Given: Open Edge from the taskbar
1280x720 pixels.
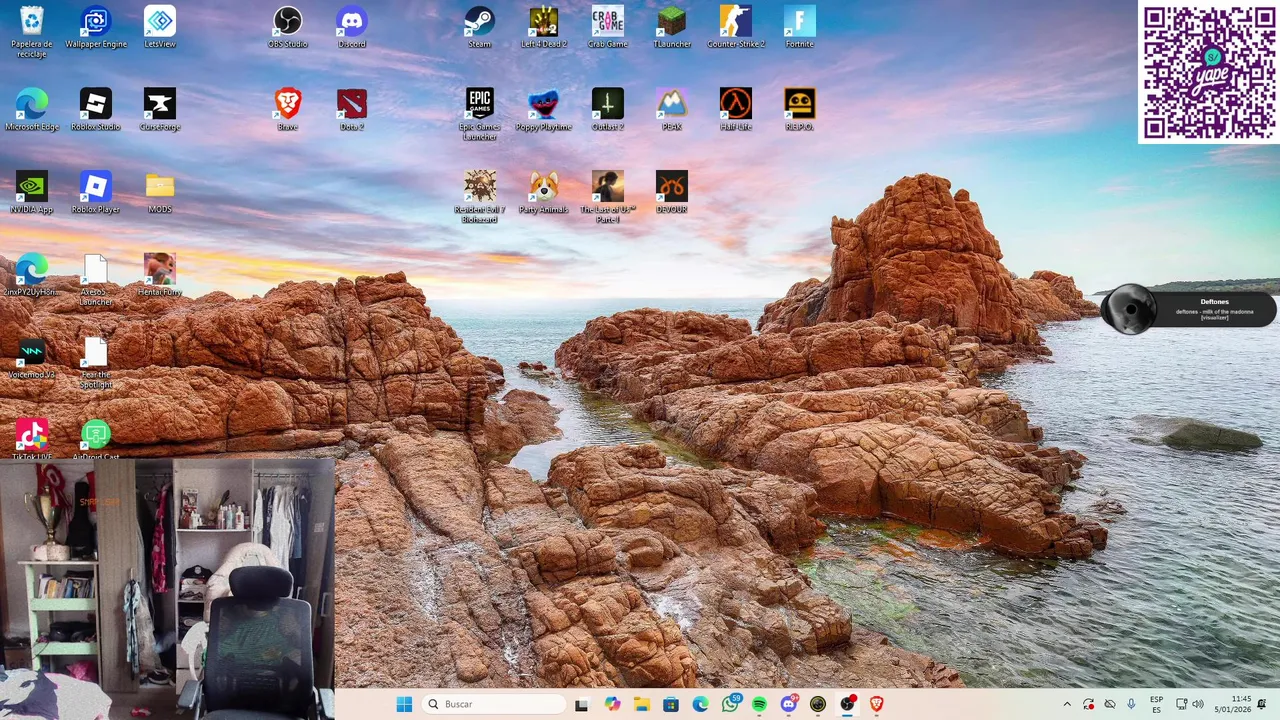Looking at the screenshot, I should (x=700, y=704).
